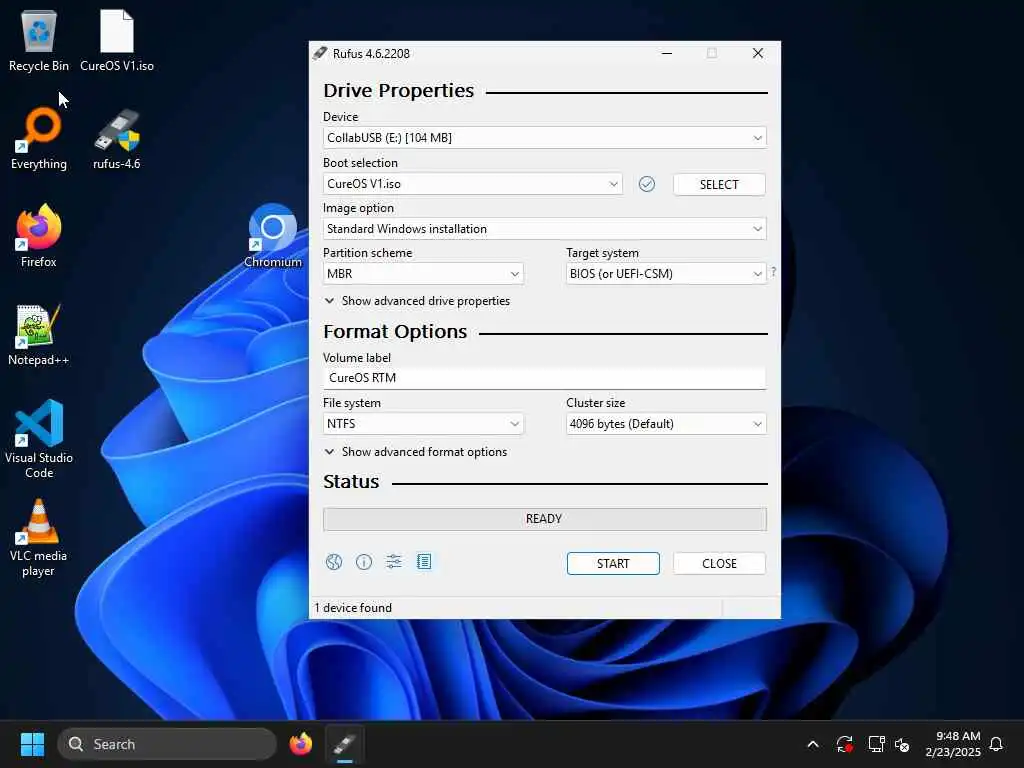Click the 'Partition scheme' label
This screenshot has width=1024, height=768.
[368, 253]
